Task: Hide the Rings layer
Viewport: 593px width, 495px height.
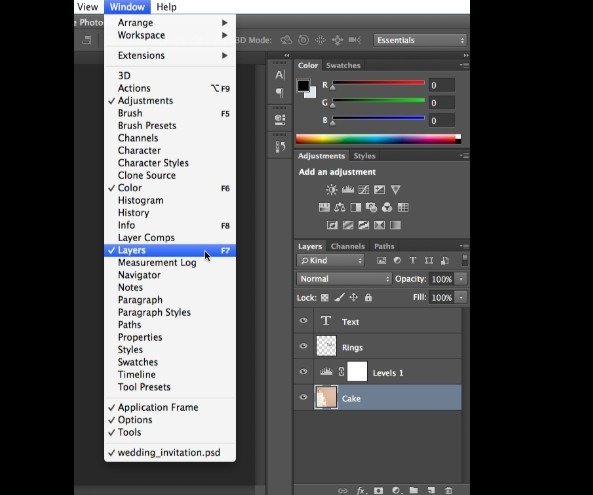Action: click(303, 346)
